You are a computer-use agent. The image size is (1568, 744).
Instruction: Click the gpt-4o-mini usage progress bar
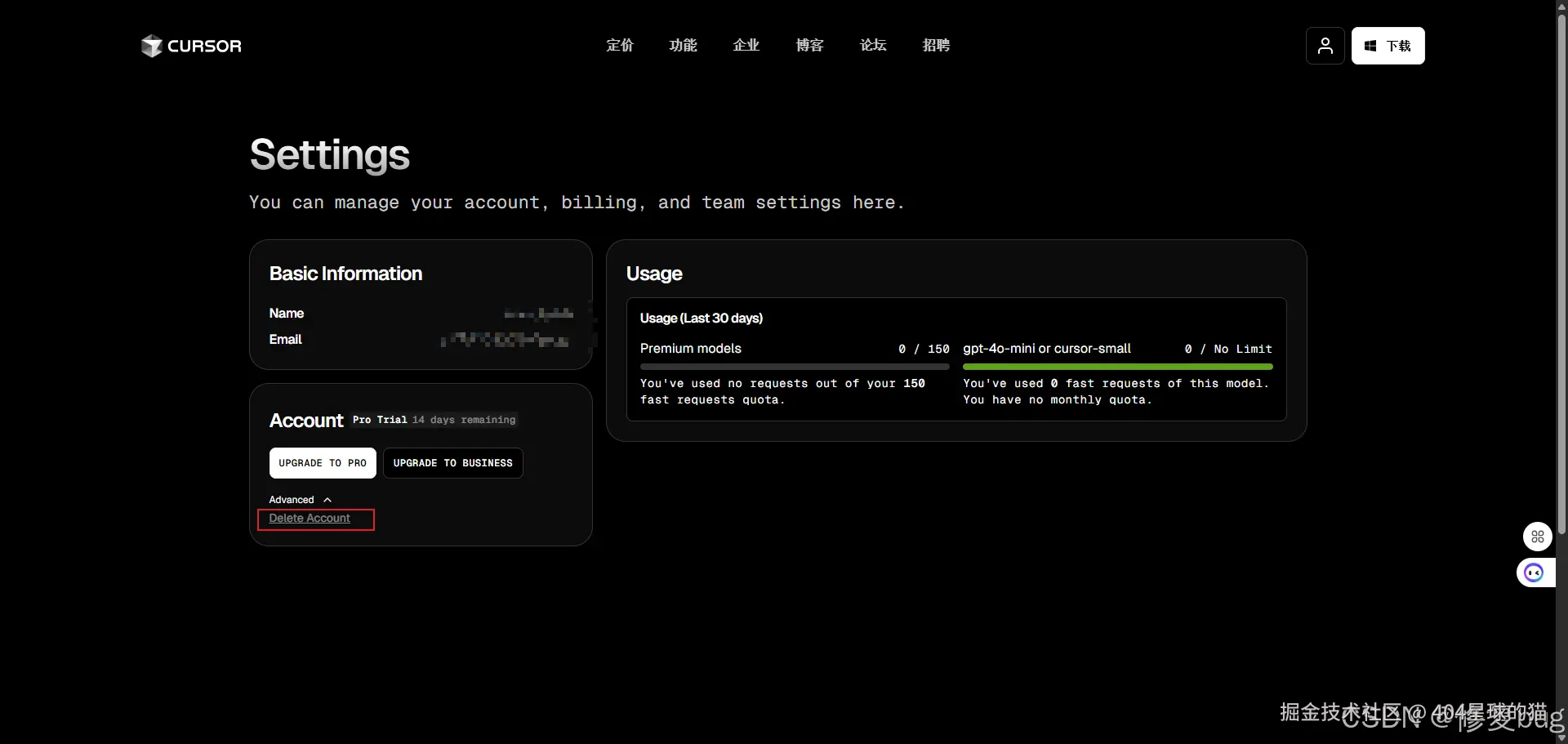1117,367
